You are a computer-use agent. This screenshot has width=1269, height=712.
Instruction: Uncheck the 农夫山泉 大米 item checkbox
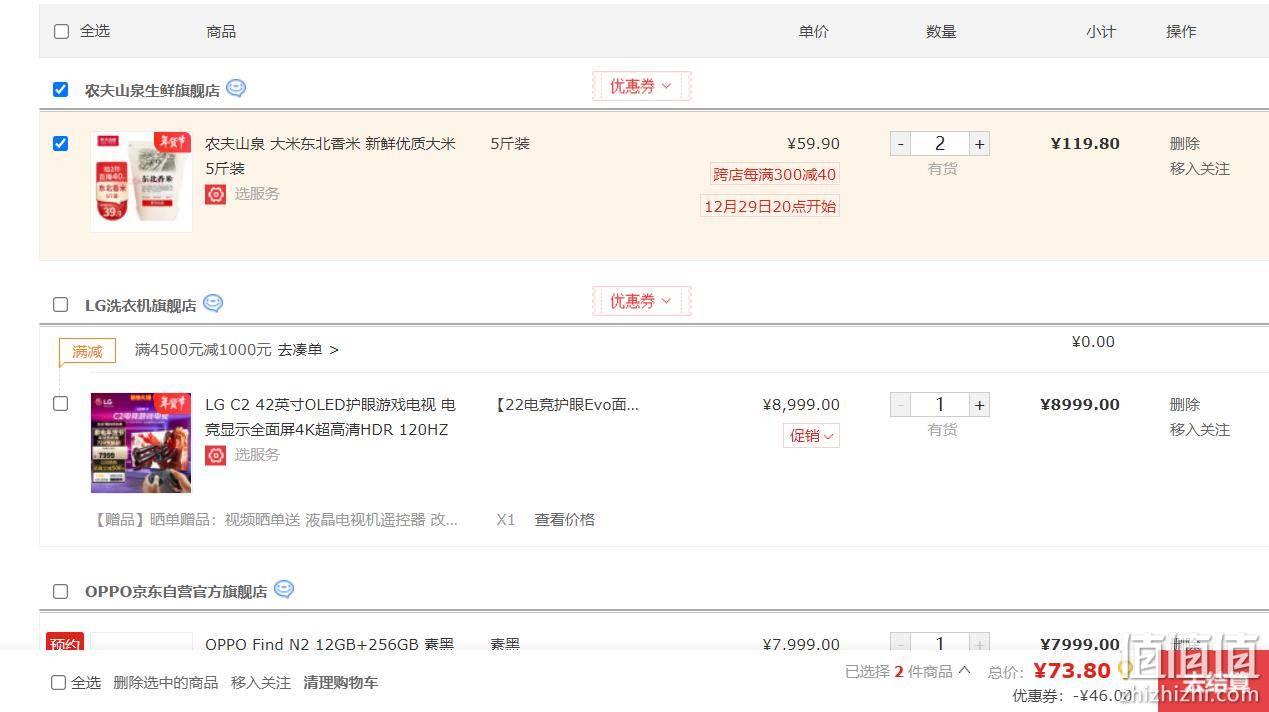[x=61, y=143]
